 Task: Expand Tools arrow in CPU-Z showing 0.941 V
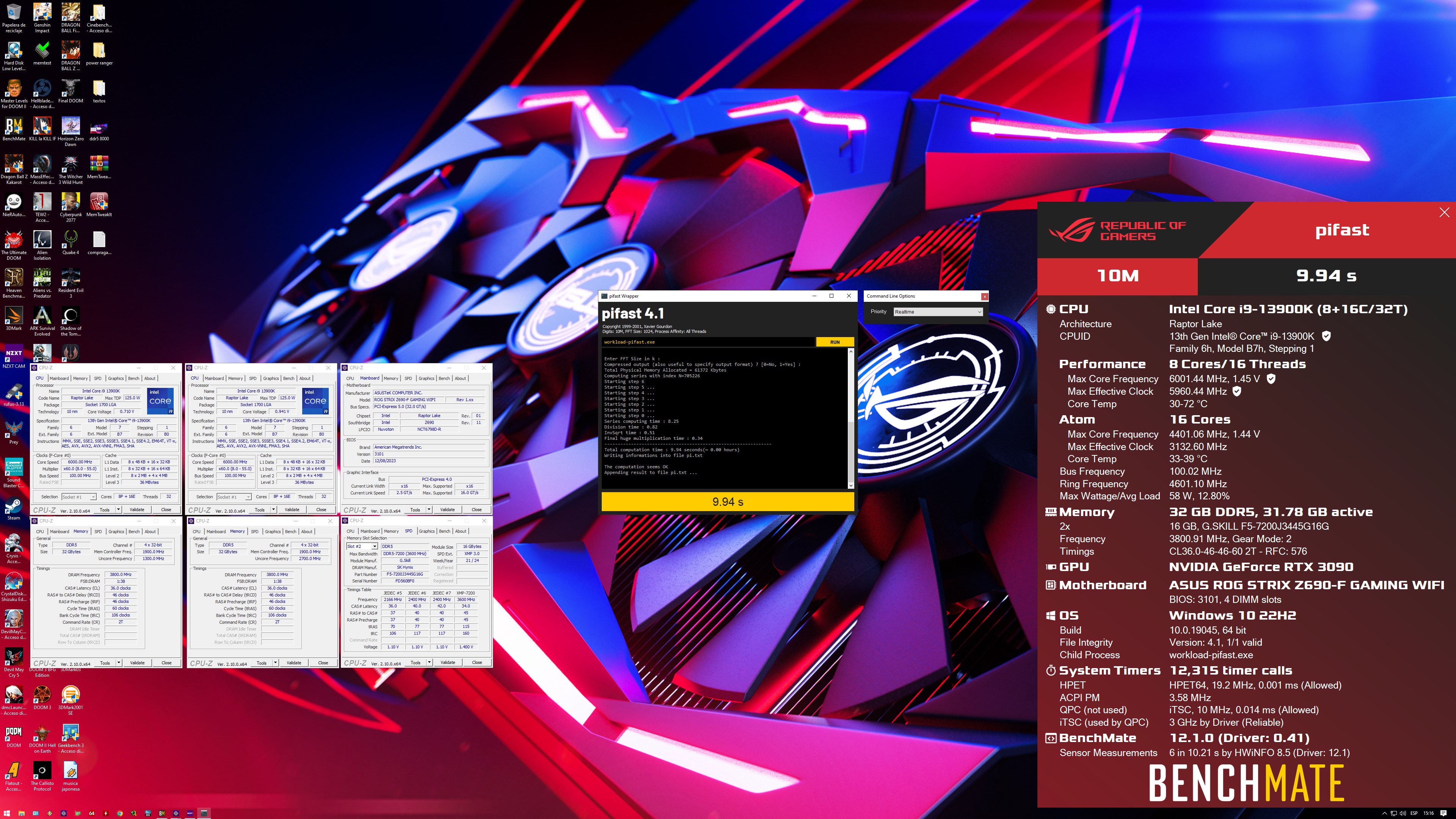273,510
